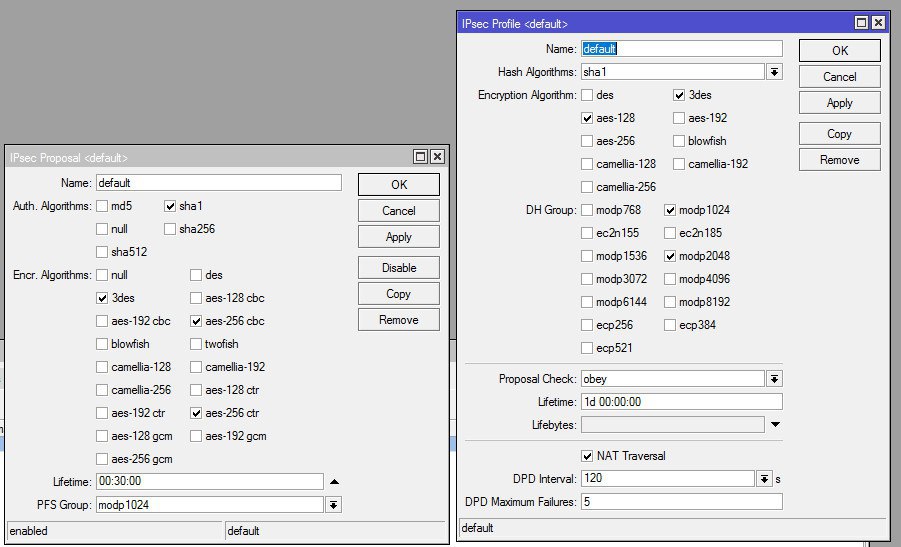Open the PFS Group dropdown
The height and width of the screenshot is (547, 901).
(x=333, y=505)
